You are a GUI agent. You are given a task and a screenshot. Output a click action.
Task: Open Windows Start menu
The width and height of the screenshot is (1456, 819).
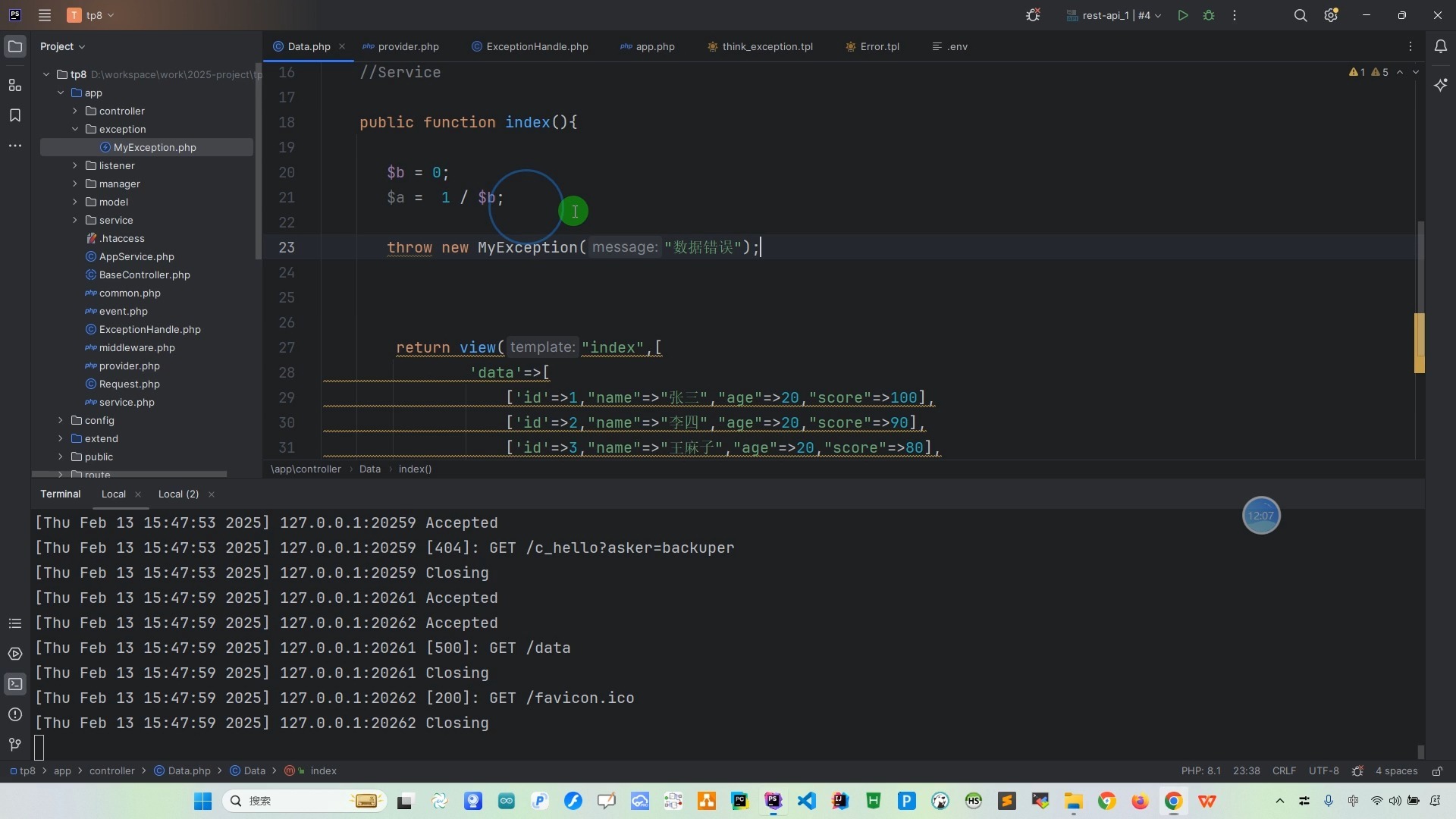pyautogui.click(x=202, y=801)
